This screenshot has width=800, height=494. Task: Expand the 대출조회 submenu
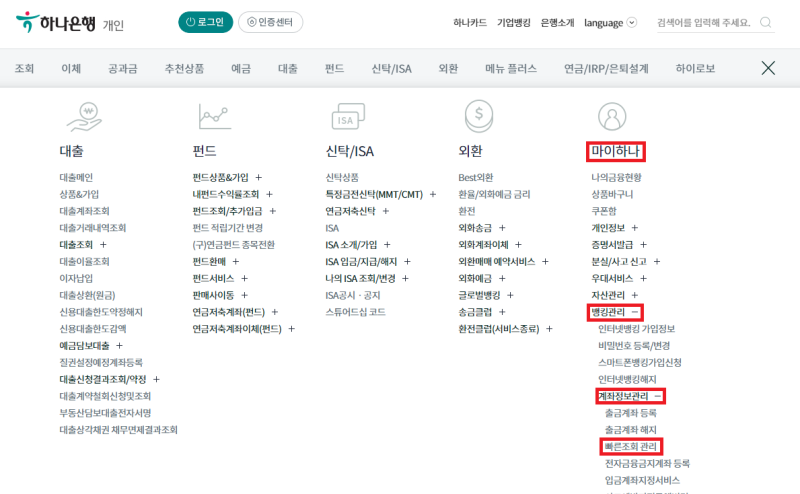tap(103, 244)
